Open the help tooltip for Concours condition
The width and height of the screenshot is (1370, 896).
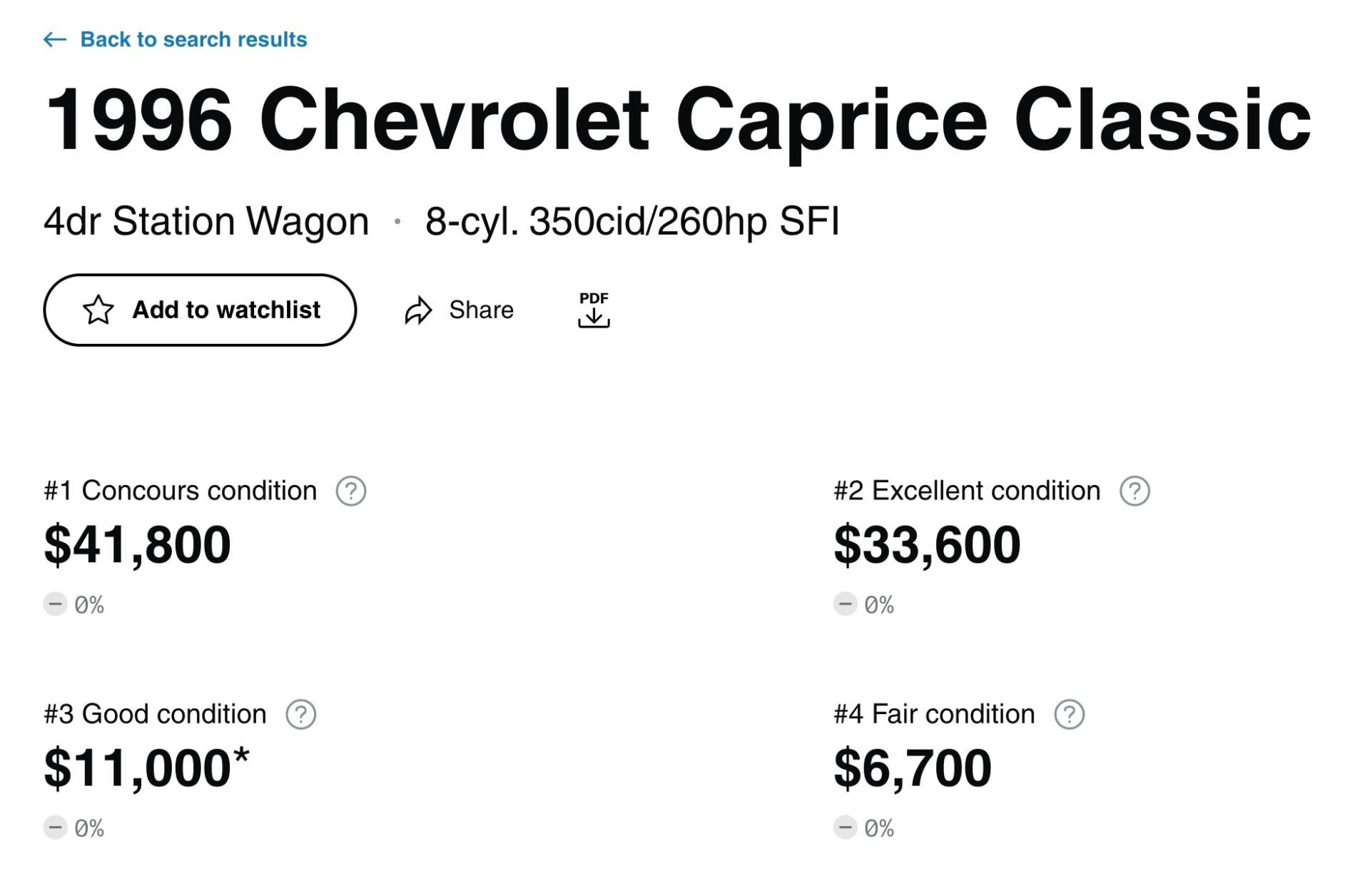351,491
